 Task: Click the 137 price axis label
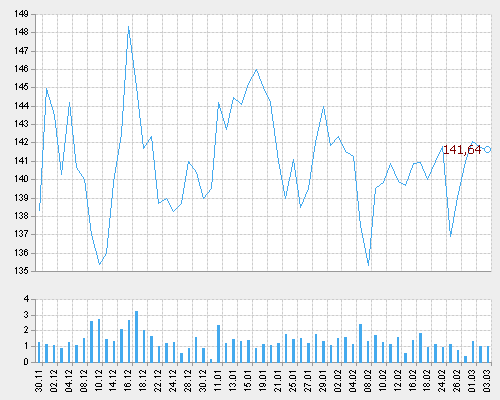(21, 234)
